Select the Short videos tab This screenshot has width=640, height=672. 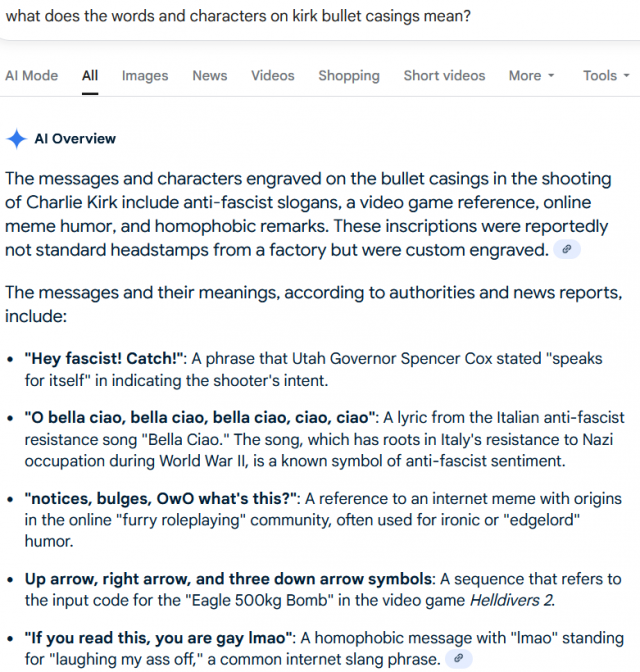[x=444, y=75]
